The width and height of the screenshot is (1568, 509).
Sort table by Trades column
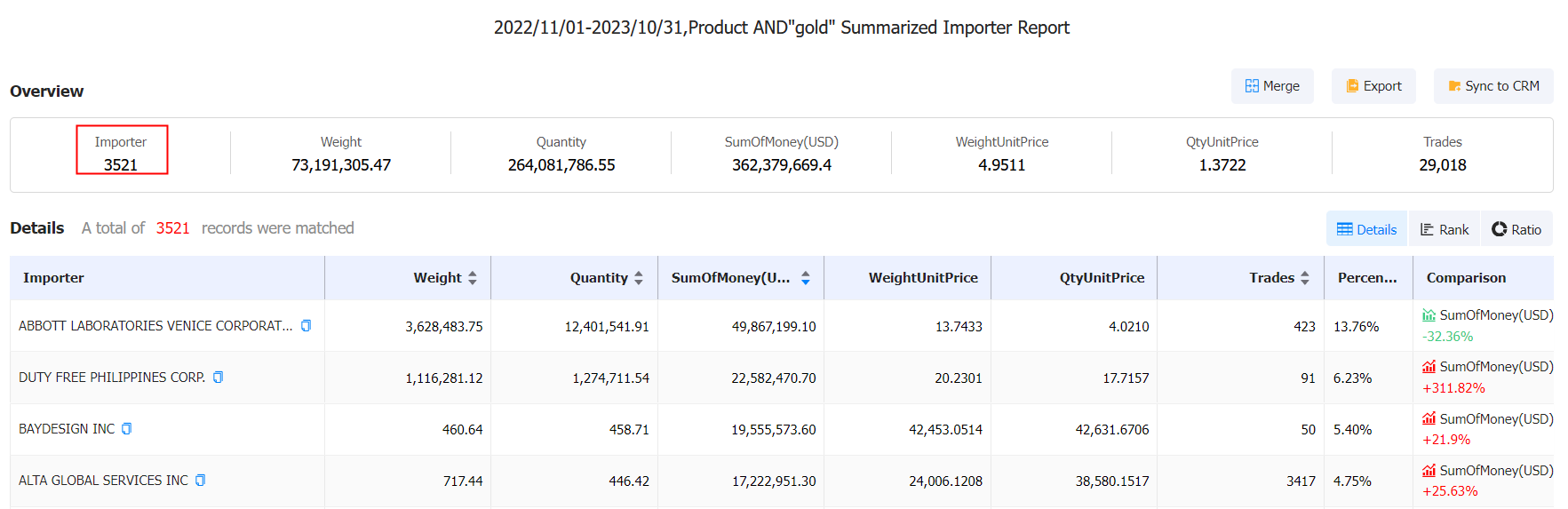[1304, 278]
